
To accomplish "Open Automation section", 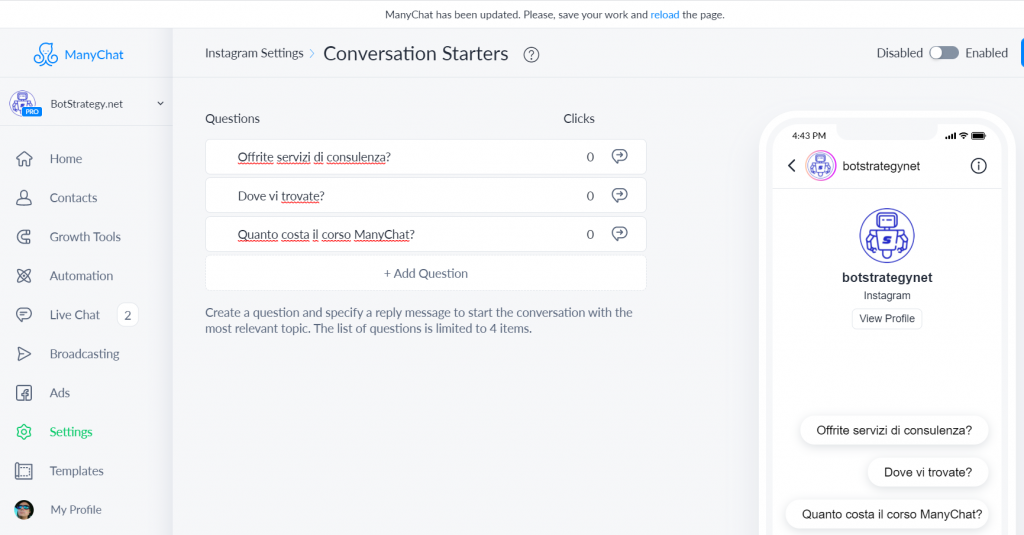I will click(81, 276).
